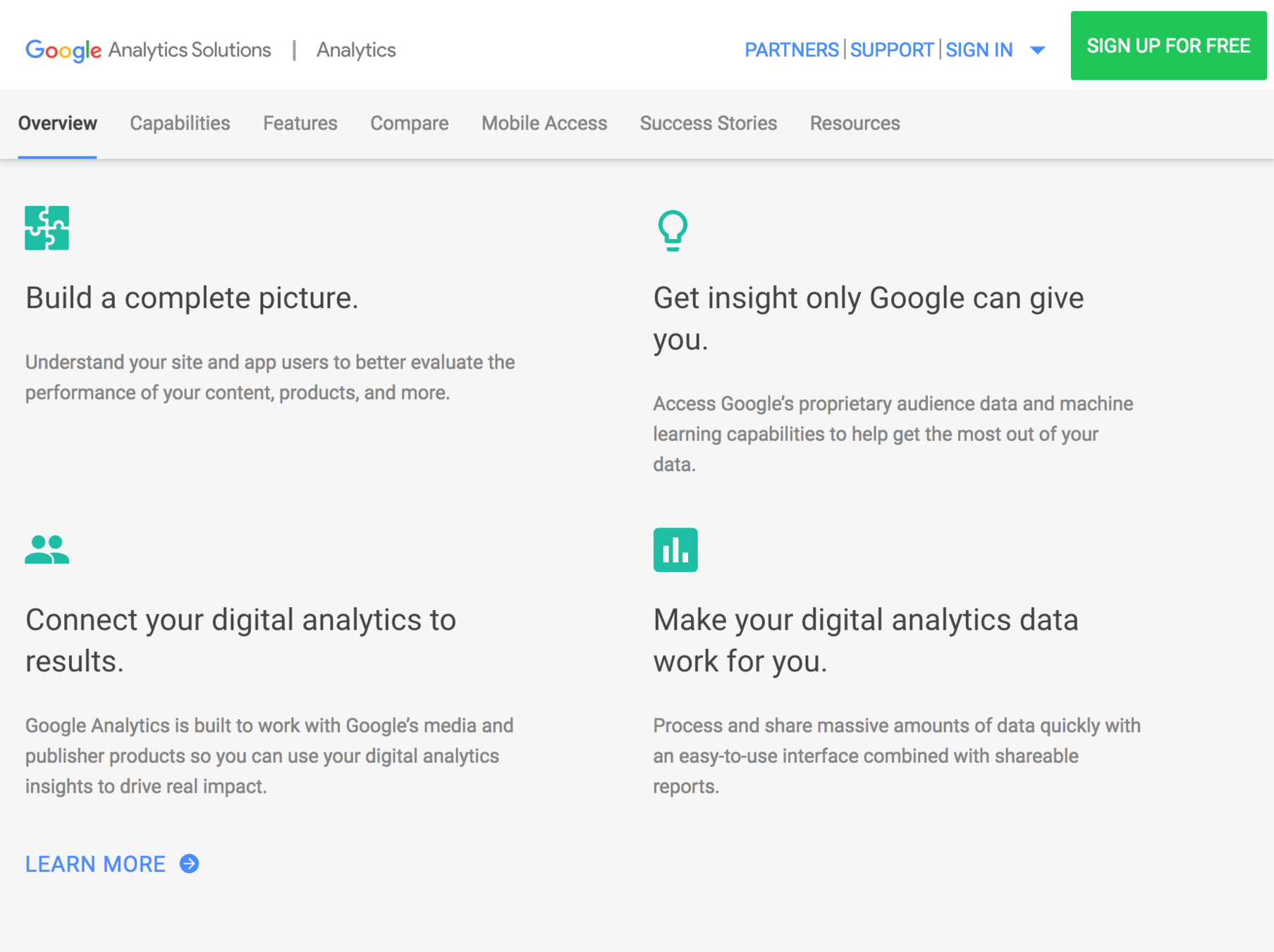This screenshot has height=952, width=1274.
Task: Expand the Sign In dropdown arrow
Action: (x=1037, y=50)
